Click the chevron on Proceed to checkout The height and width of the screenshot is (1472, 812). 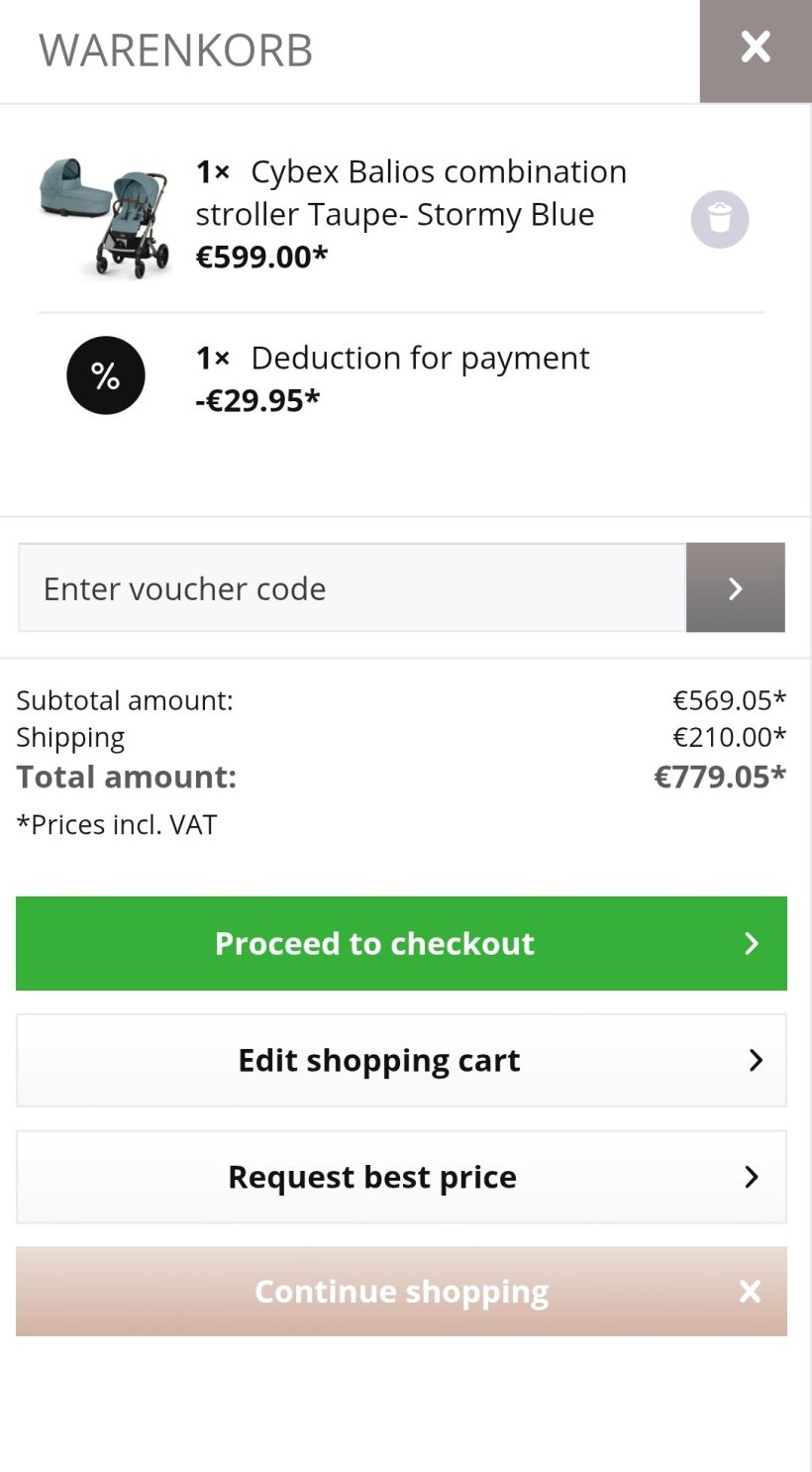point(752,943)
